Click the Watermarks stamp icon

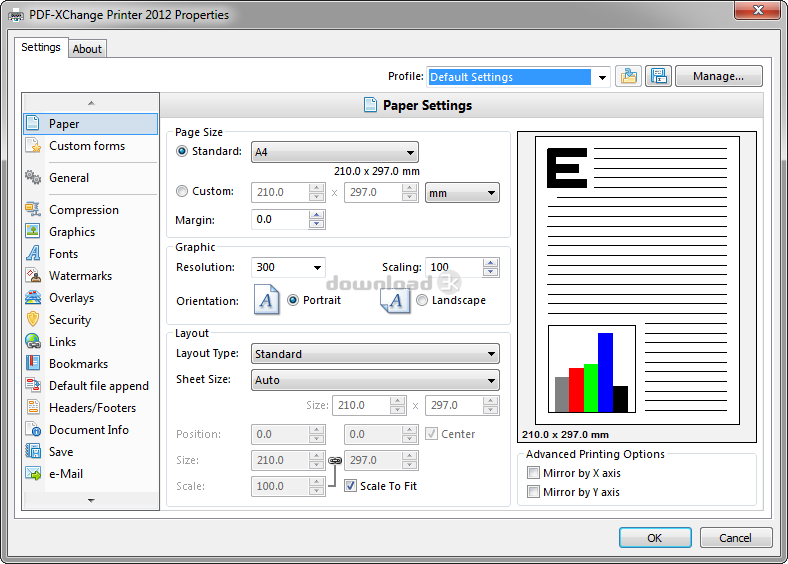33,275
